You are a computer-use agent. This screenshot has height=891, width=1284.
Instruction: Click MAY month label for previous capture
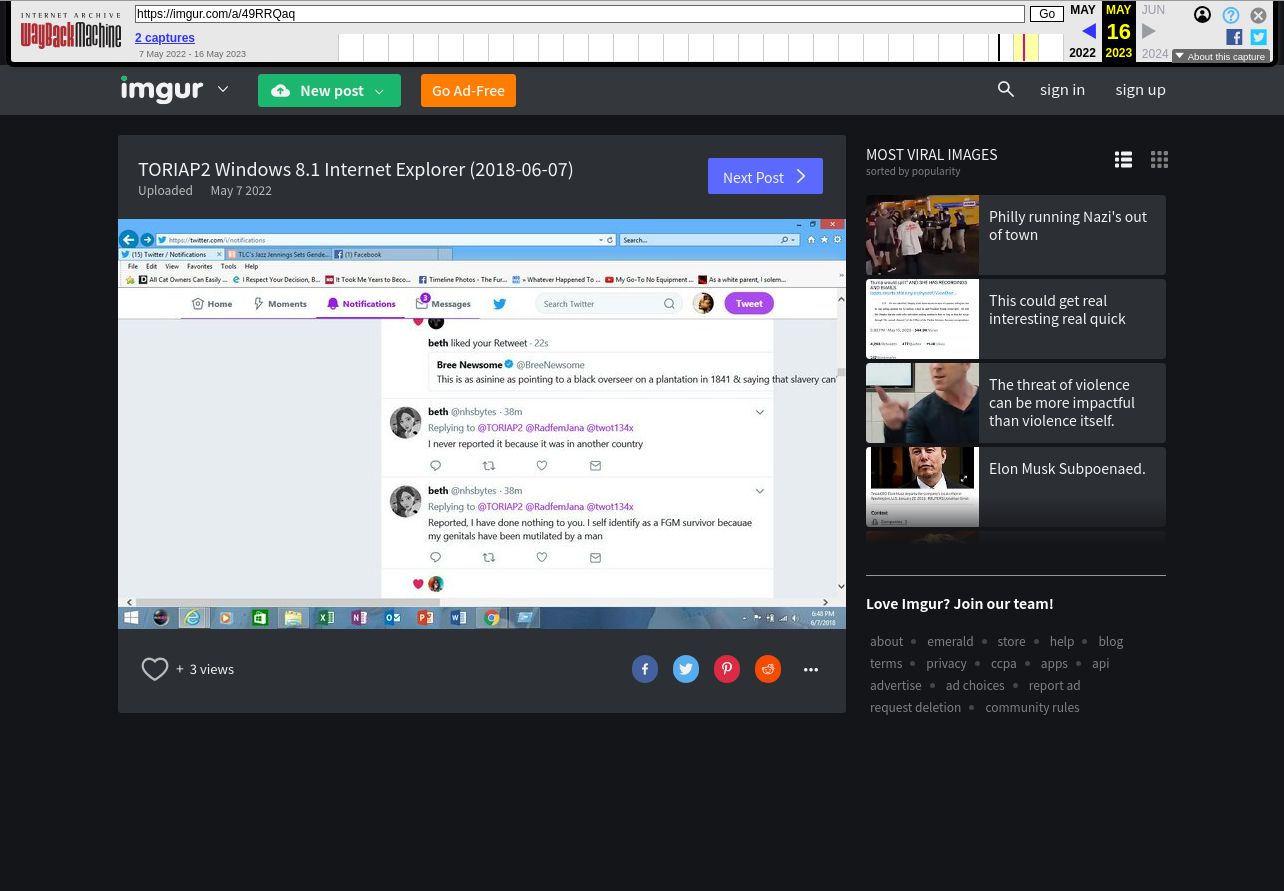pyautogui.click(x=1082, y=10)
